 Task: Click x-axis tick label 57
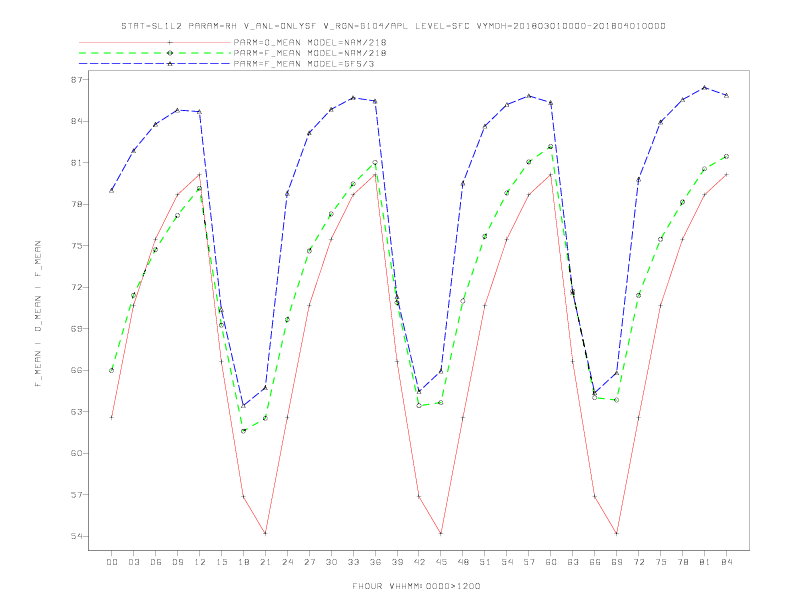[529, 562]
